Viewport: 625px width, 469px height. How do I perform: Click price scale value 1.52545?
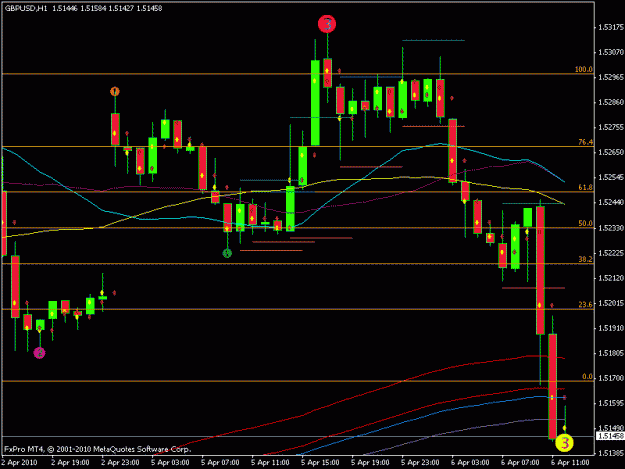tap(611, 177)
